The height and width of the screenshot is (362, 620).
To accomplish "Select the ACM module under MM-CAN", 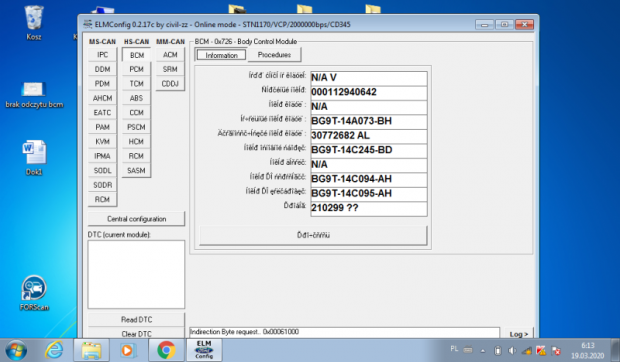I will click(170, 55).
